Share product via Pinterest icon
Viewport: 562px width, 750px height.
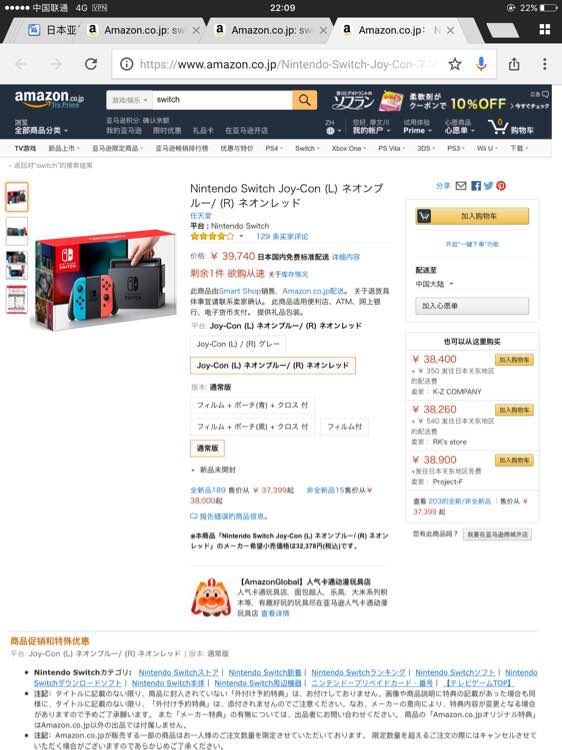tap(501, 186)
